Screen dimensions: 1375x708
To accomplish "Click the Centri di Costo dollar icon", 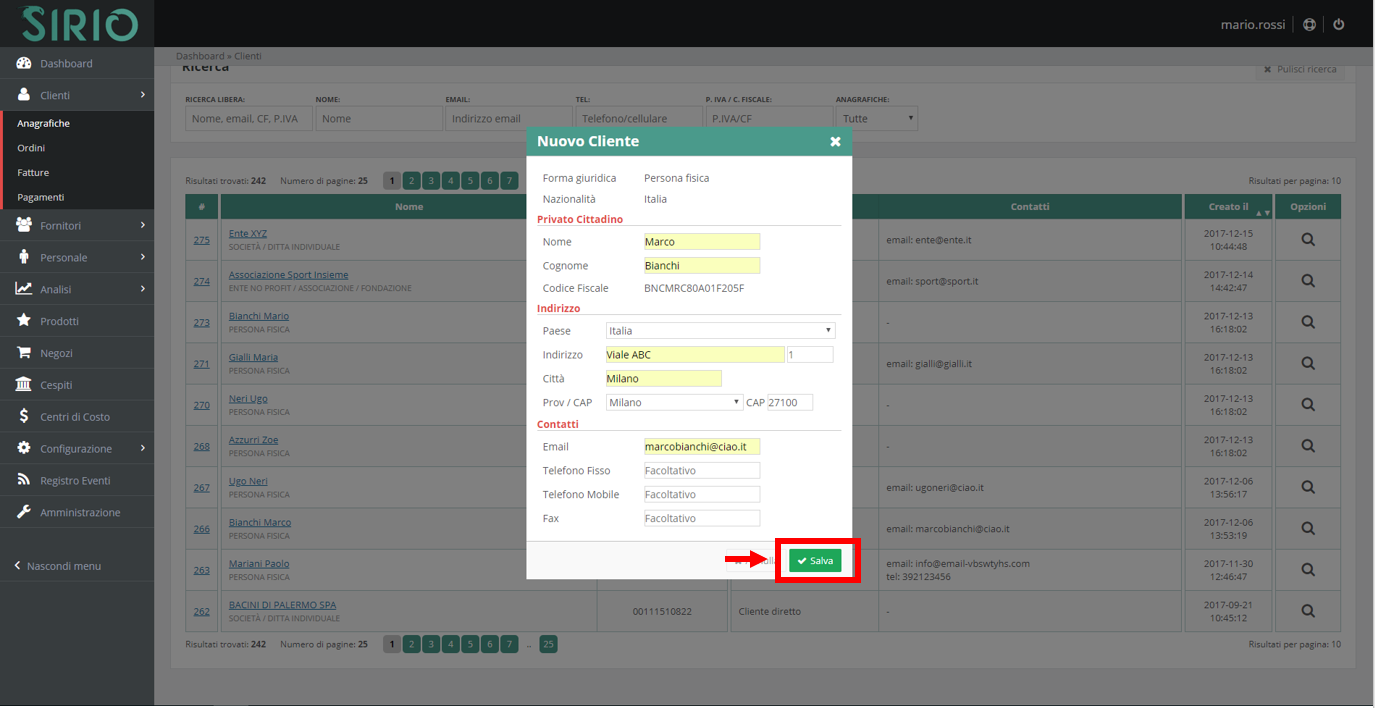I will (x=24, y=416).
